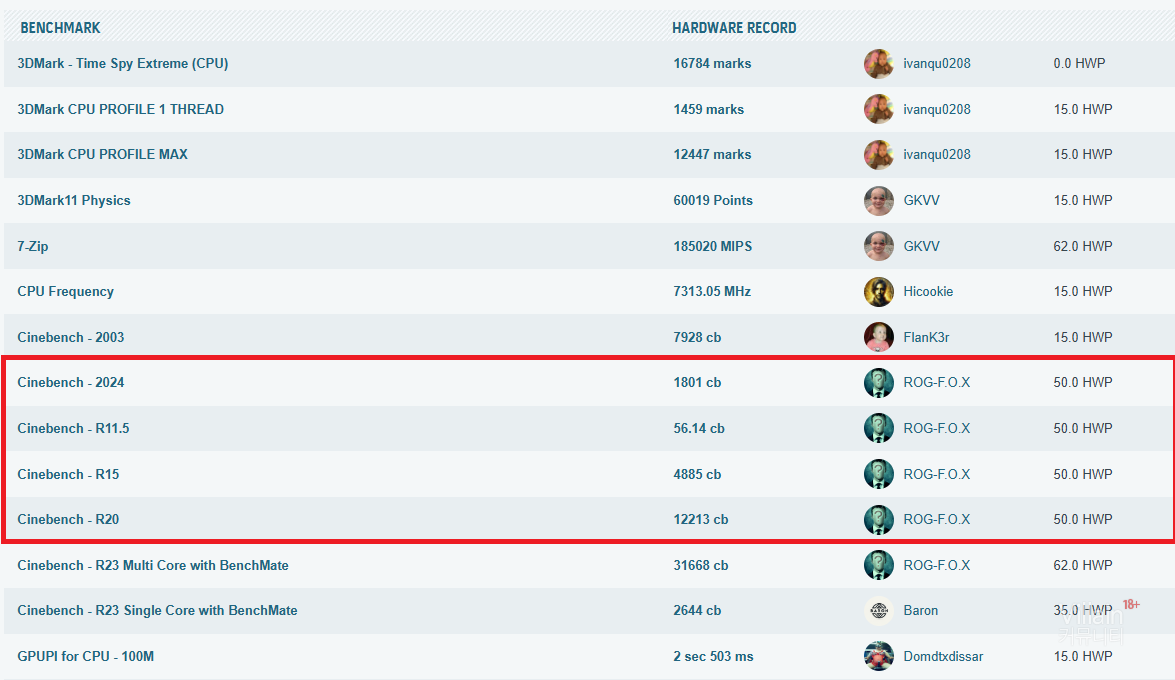Screen dimensions: 1175x680
Task: Open the 3DMark11 Physics benchmark link
Action: (74, 201)
